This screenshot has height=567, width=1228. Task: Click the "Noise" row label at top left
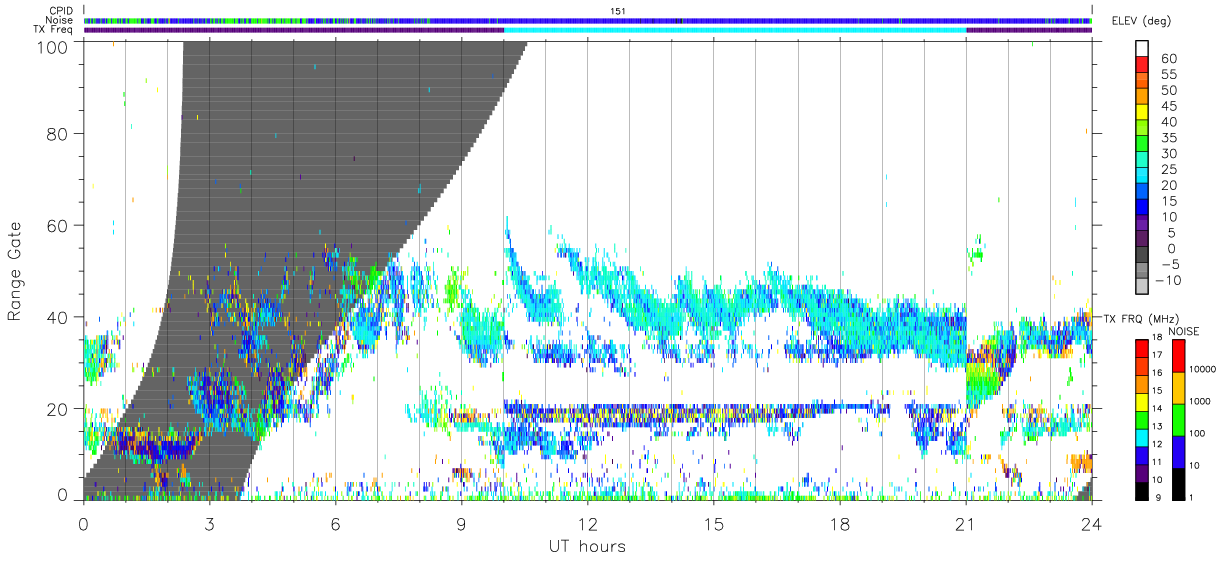click(59, 20)
